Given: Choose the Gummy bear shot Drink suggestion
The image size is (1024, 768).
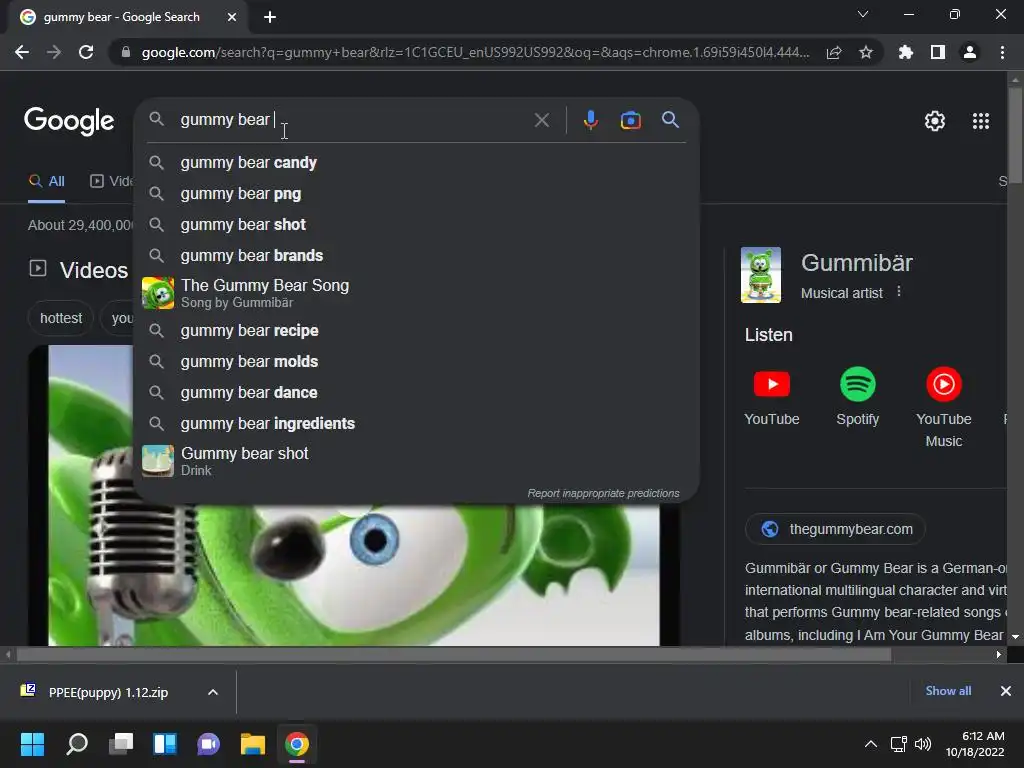Looking at the screenshot, I should pos(416,461).
